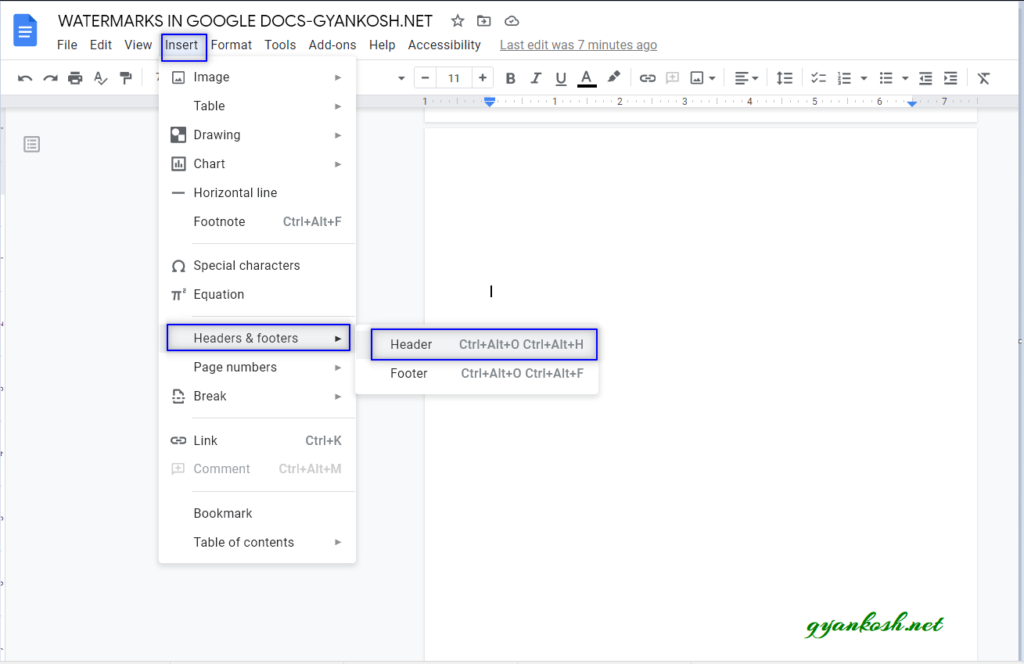Viewport: 1024px width, 664px height.
Task: Select Footnote from the Insert menu
Action: [220, 221]
